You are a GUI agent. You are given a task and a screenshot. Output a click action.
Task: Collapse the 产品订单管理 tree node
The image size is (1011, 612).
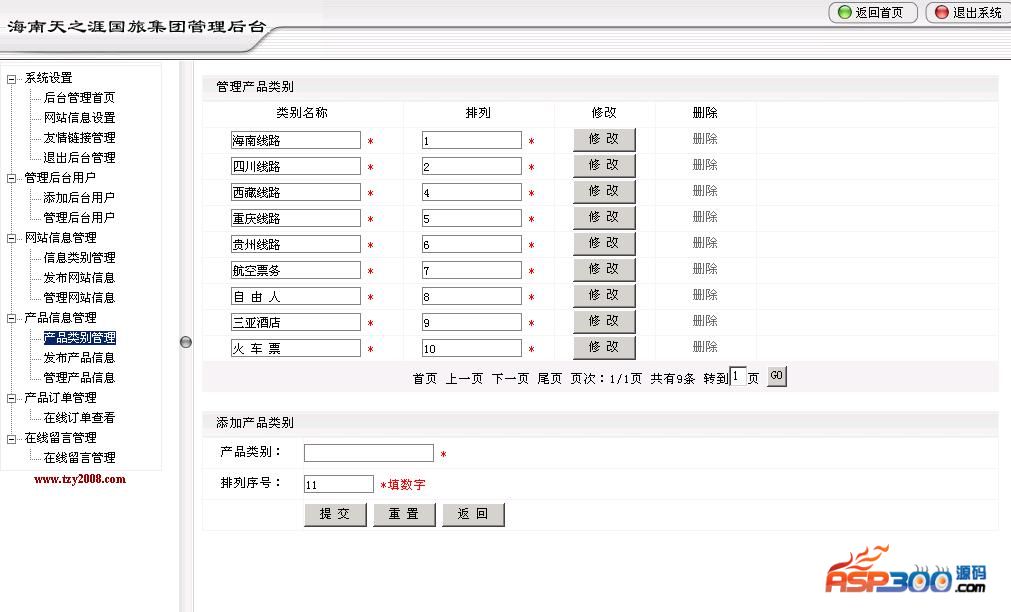coord(11,398)
